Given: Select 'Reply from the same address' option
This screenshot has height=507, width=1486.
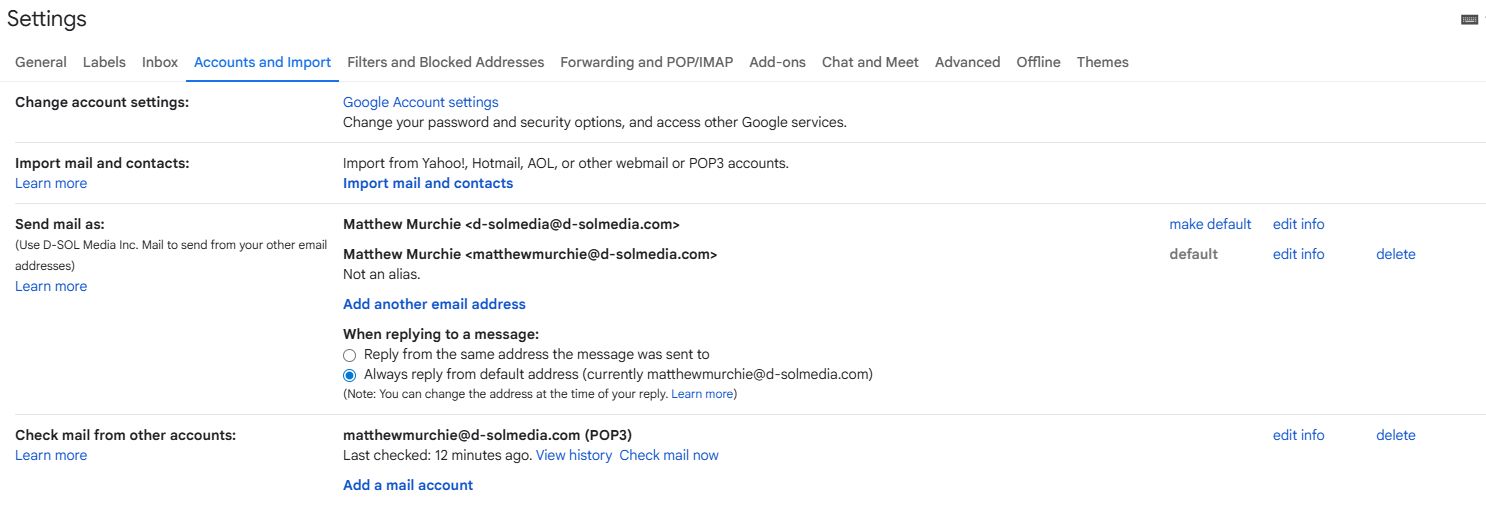Looking at the screenshot, I should pos(349,355).
